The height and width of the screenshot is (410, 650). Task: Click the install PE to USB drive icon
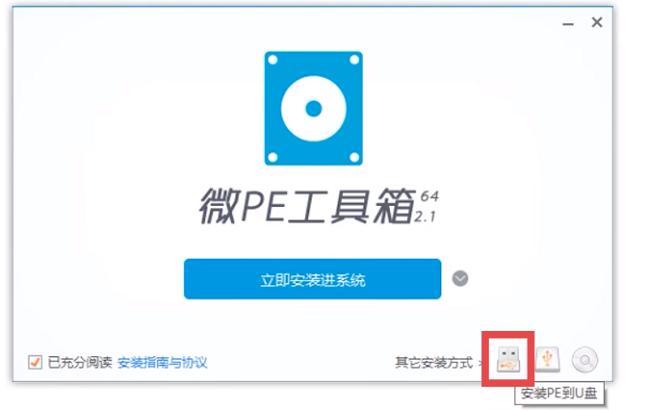pyautogui.click(x=508, y=359)
